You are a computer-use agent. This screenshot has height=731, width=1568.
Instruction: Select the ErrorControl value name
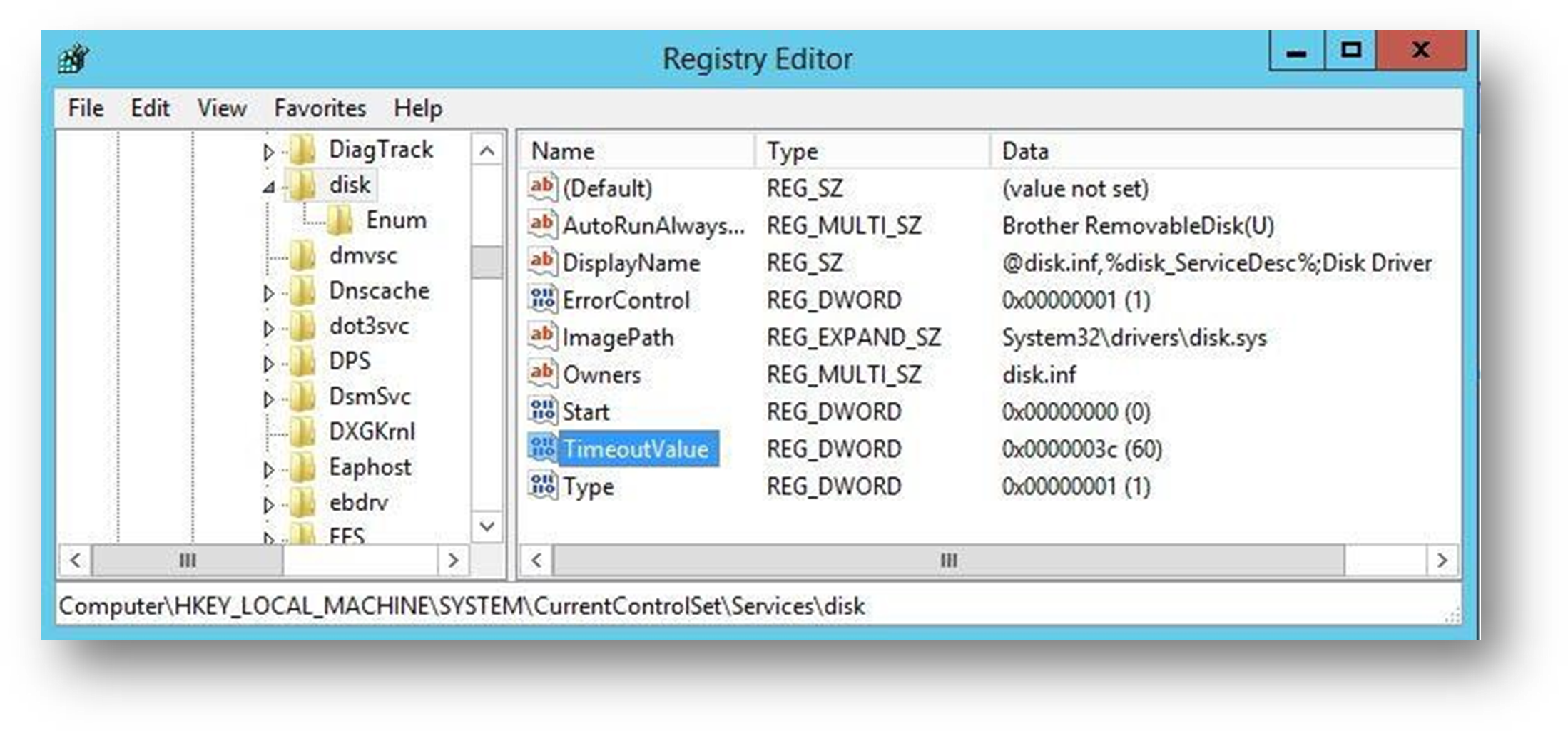(x=626, y=300)
